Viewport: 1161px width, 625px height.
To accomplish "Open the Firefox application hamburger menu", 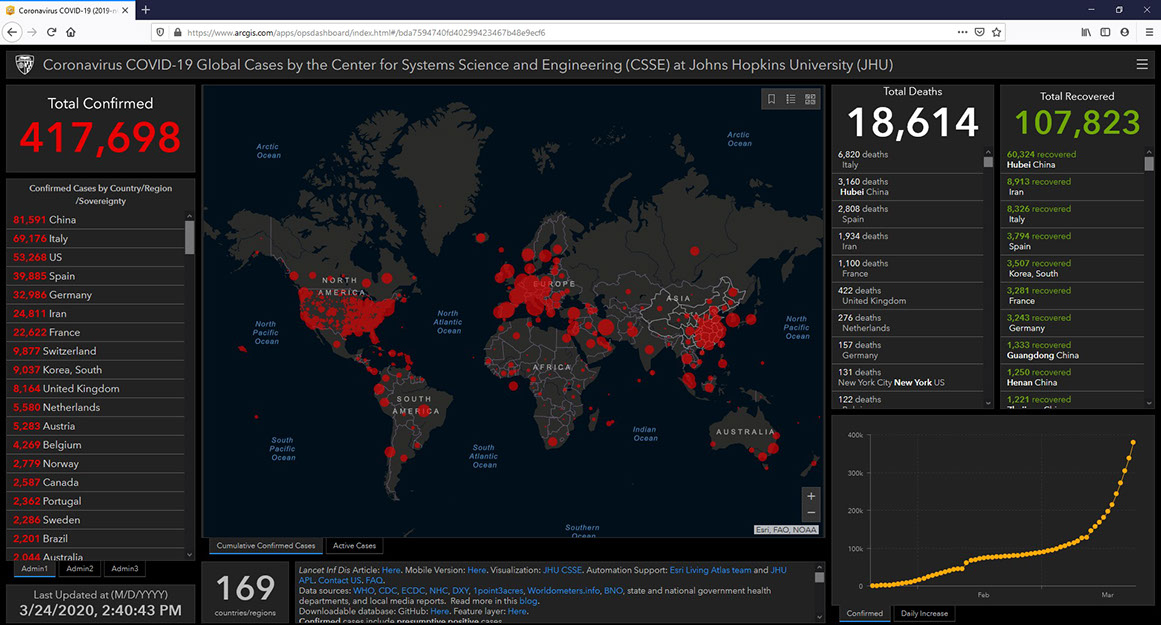I will tap(1148, 32).
